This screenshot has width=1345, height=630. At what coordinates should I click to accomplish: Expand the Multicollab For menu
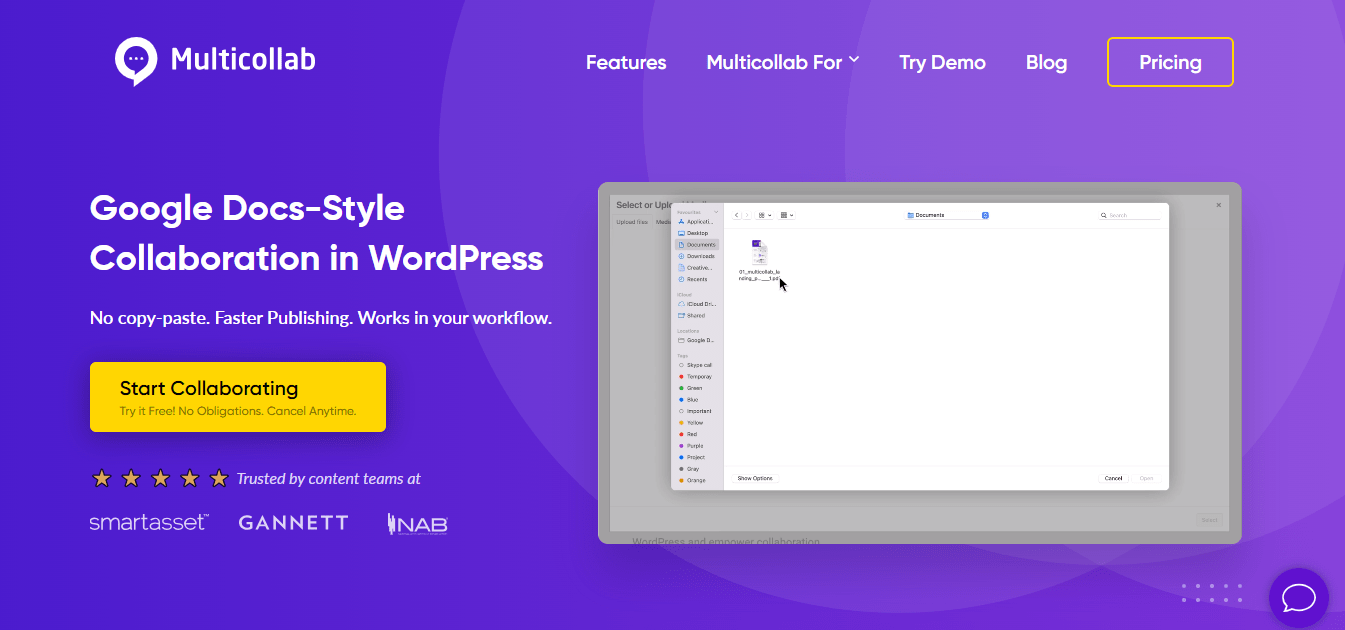click(x=783, y=62)
